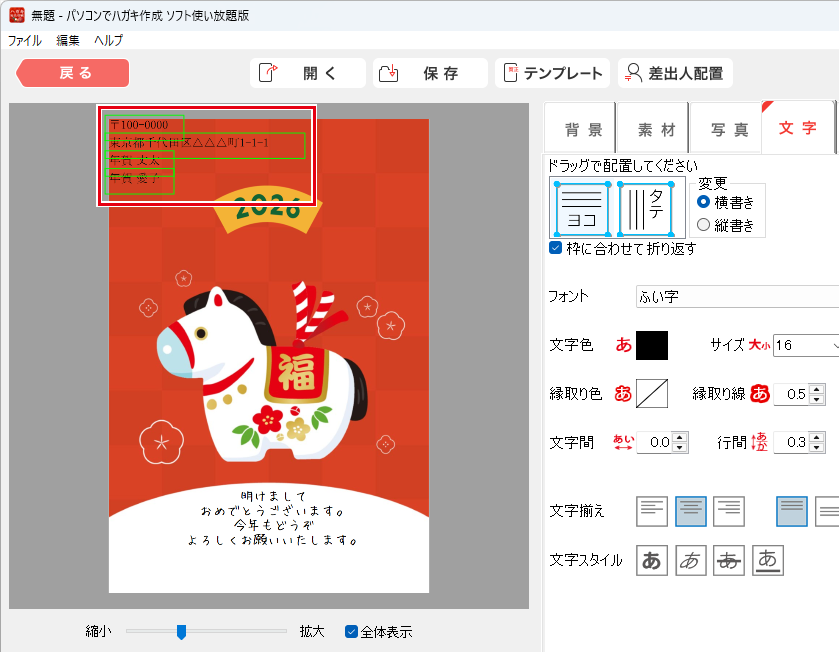Toggle the 全体表示 checkbox

(x=351, y=631)
